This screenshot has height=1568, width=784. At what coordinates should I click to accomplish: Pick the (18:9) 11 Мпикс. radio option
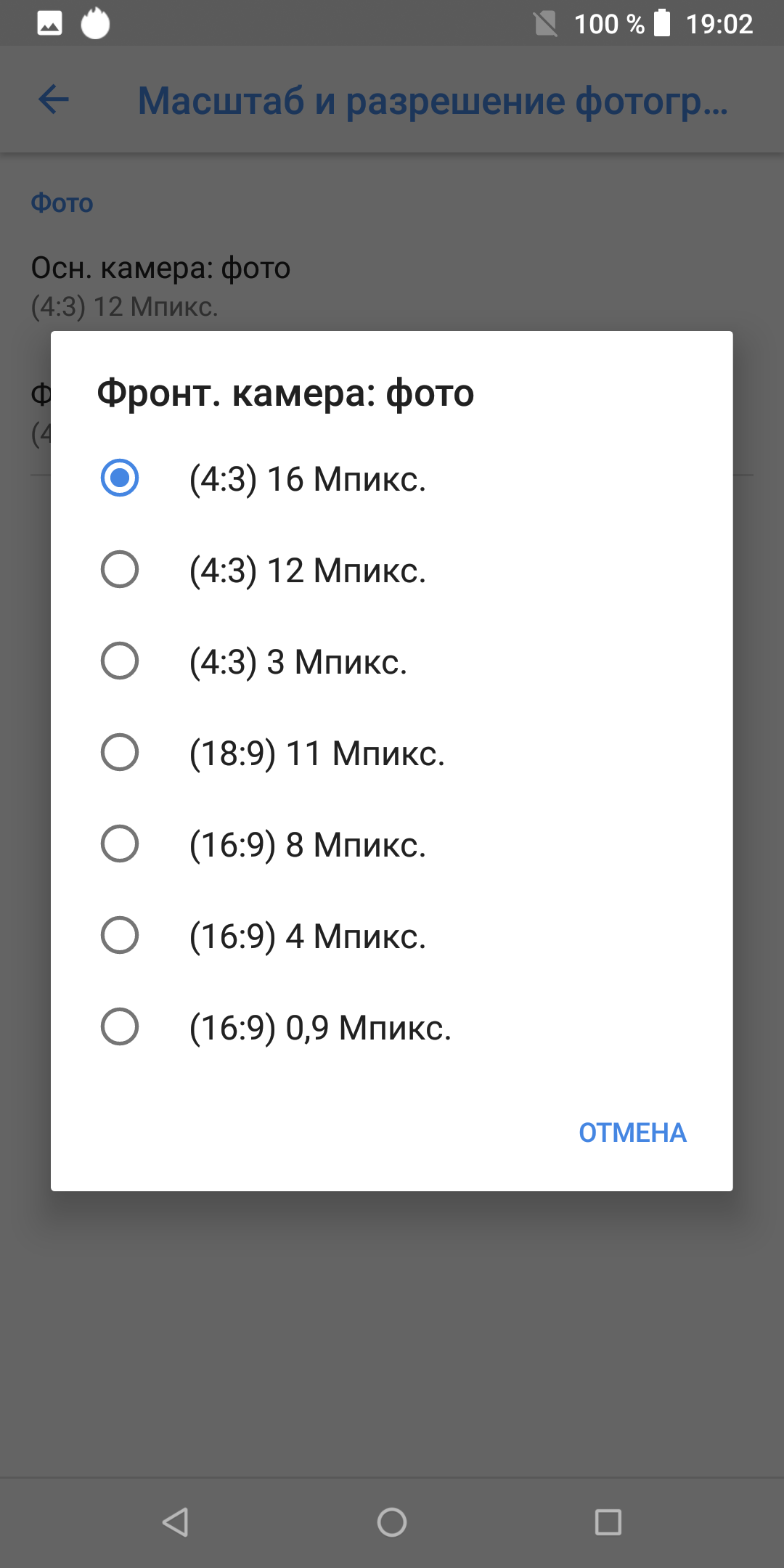[x=120, y=753]
